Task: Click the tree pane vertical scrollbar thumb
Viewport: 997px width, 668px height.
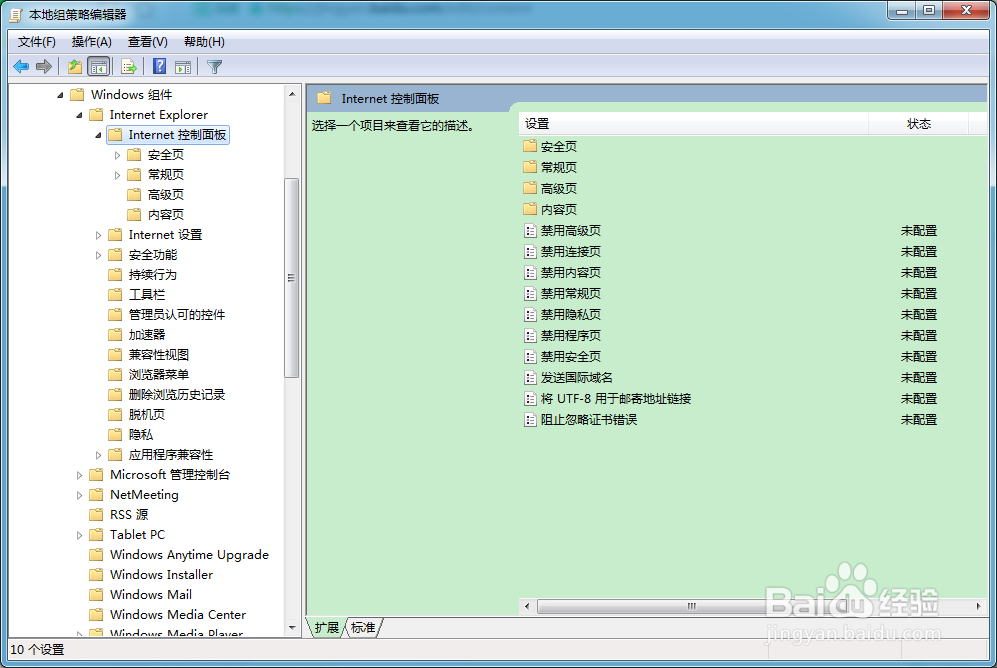Action: click(292, 278)
